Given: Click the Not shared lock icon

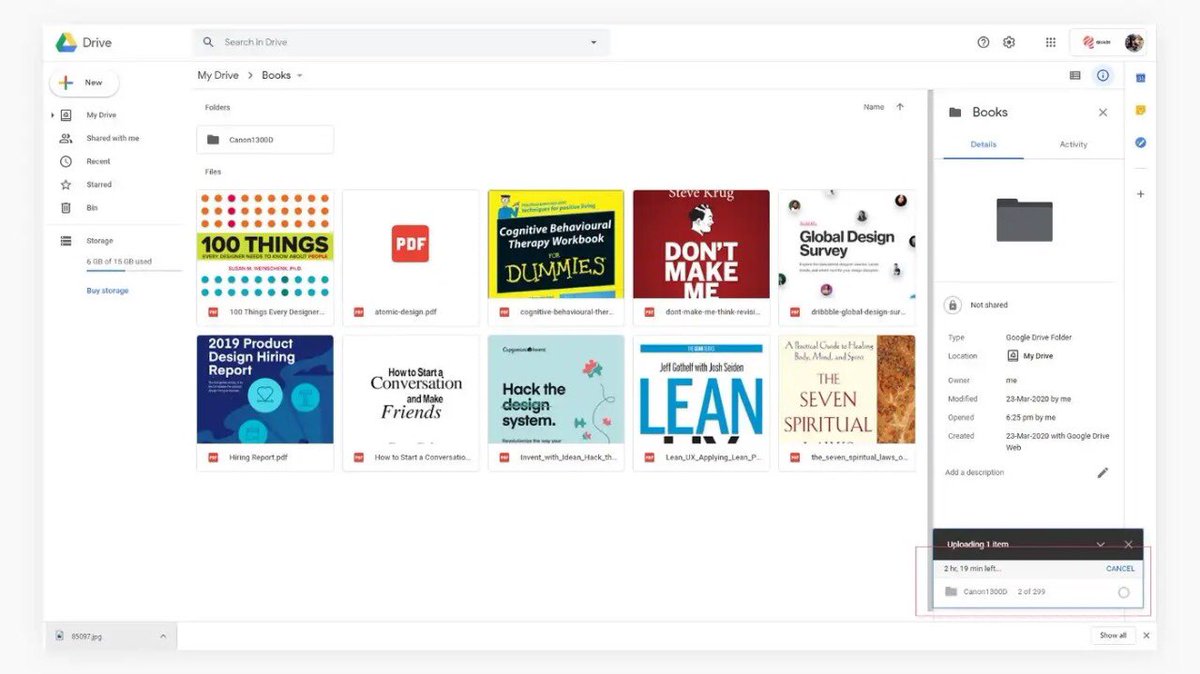Looking at the screenshot, I should 953,305.
